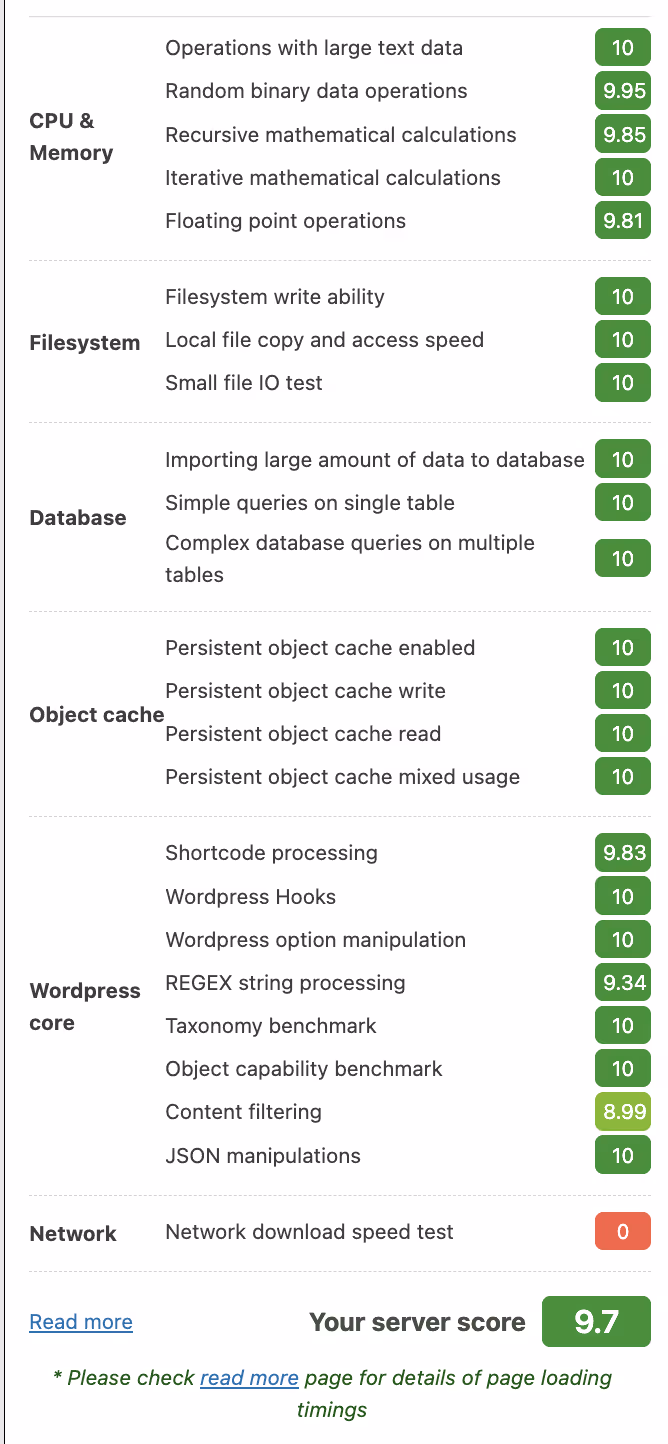Select the 9.85 recursive calculations score

[x=622, y=135]
